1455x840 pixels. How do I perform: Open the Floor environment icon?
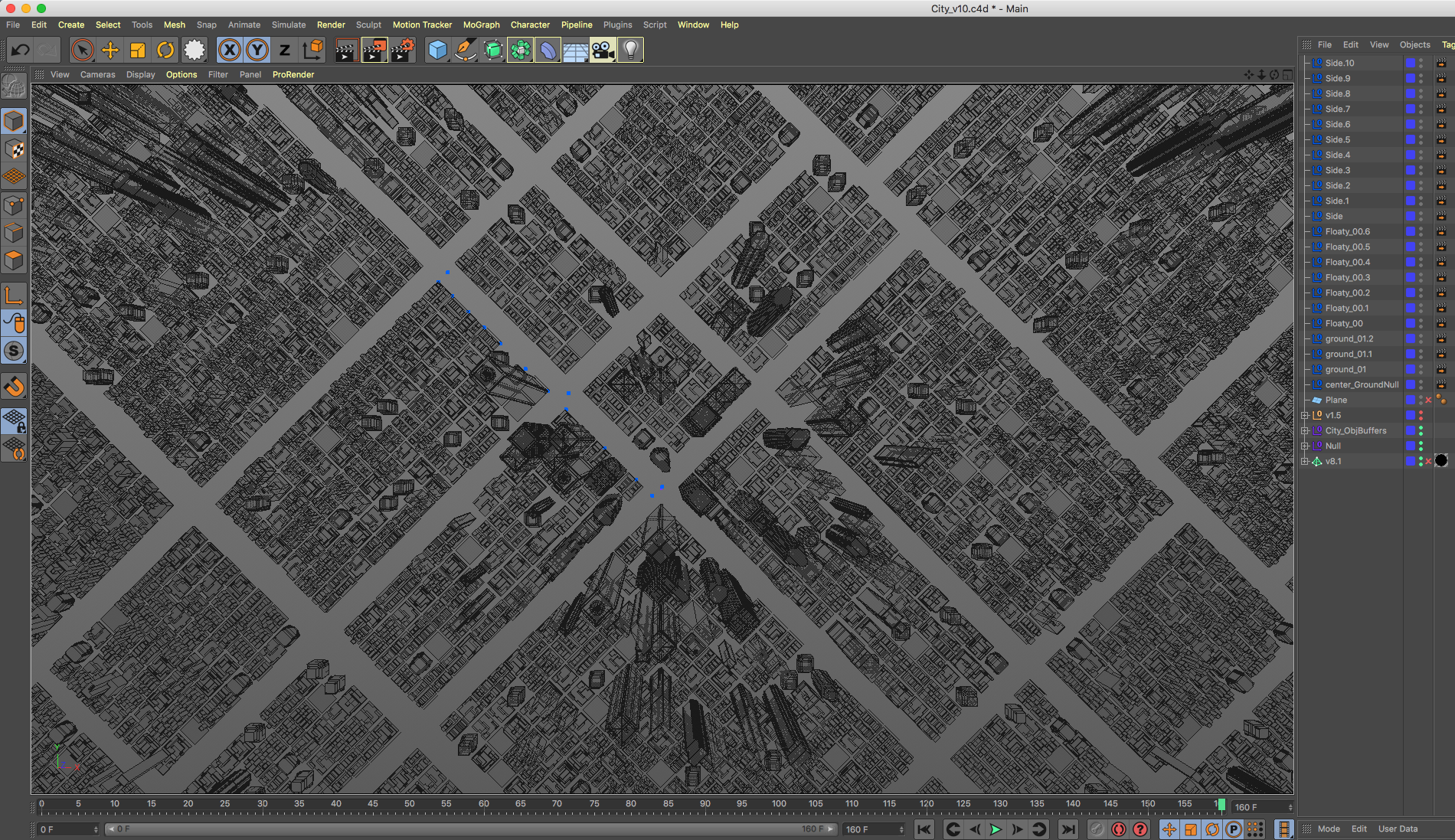575,51
